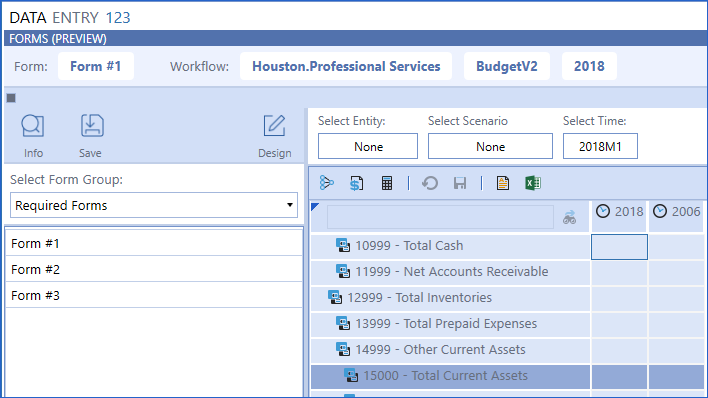Click the FORMS (PREVIEW) title bar
708x398 pixels.
coord(356,38)
